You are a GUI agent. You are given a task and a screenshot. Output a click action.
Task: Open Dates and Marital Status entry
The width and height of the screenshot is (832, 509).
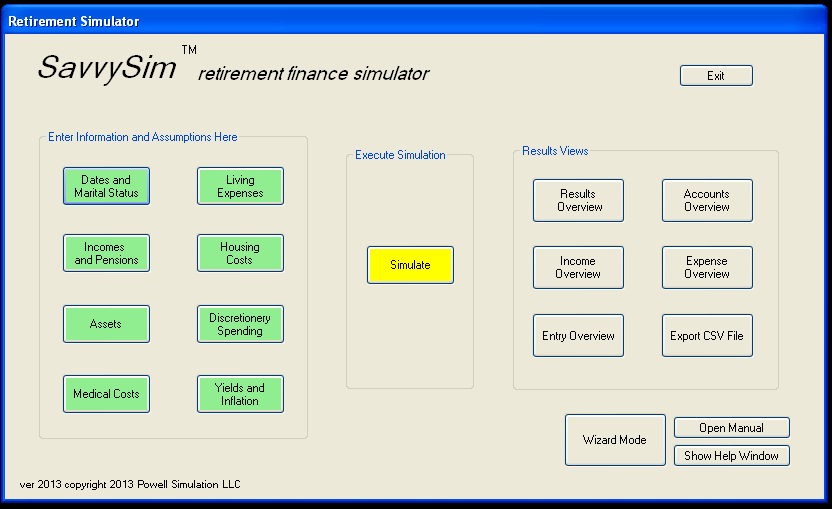pos(106,186)
